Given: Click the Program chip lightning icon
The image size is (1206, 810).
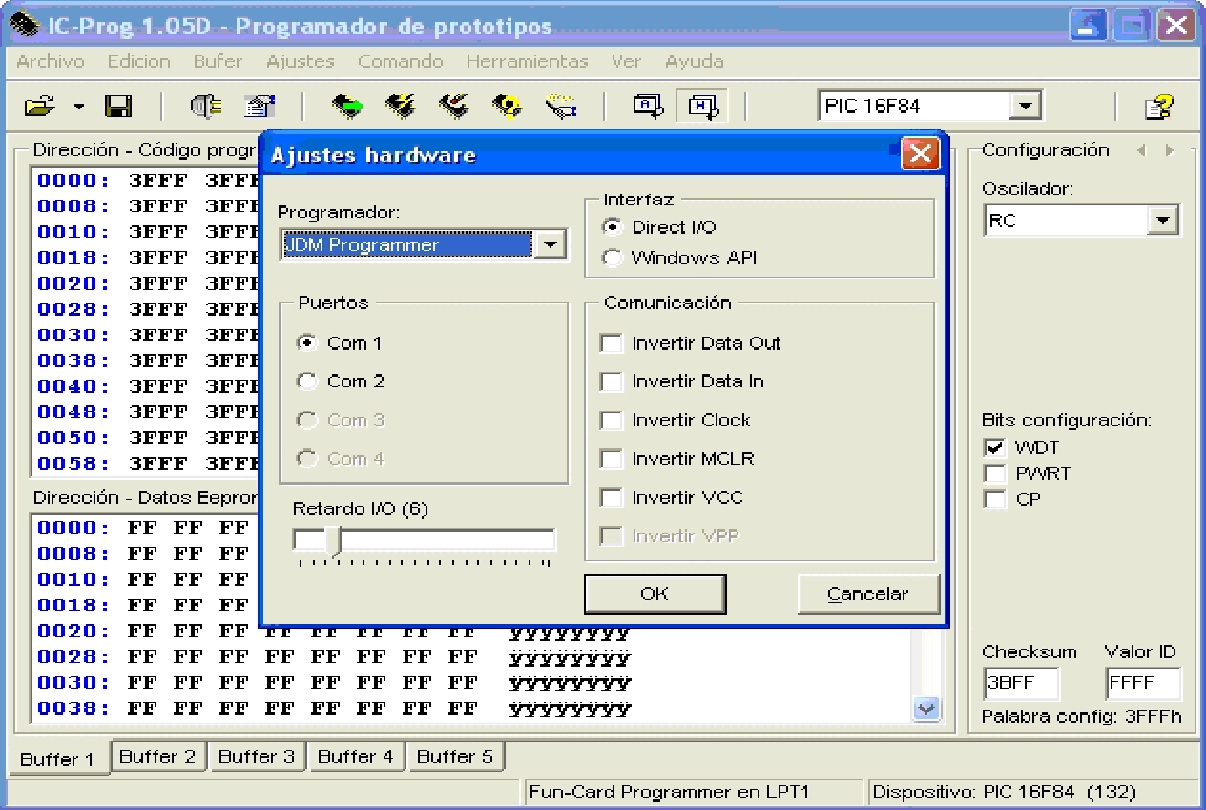Looking at the screenshot, I should pyautogui.click(x=400, y=106).
